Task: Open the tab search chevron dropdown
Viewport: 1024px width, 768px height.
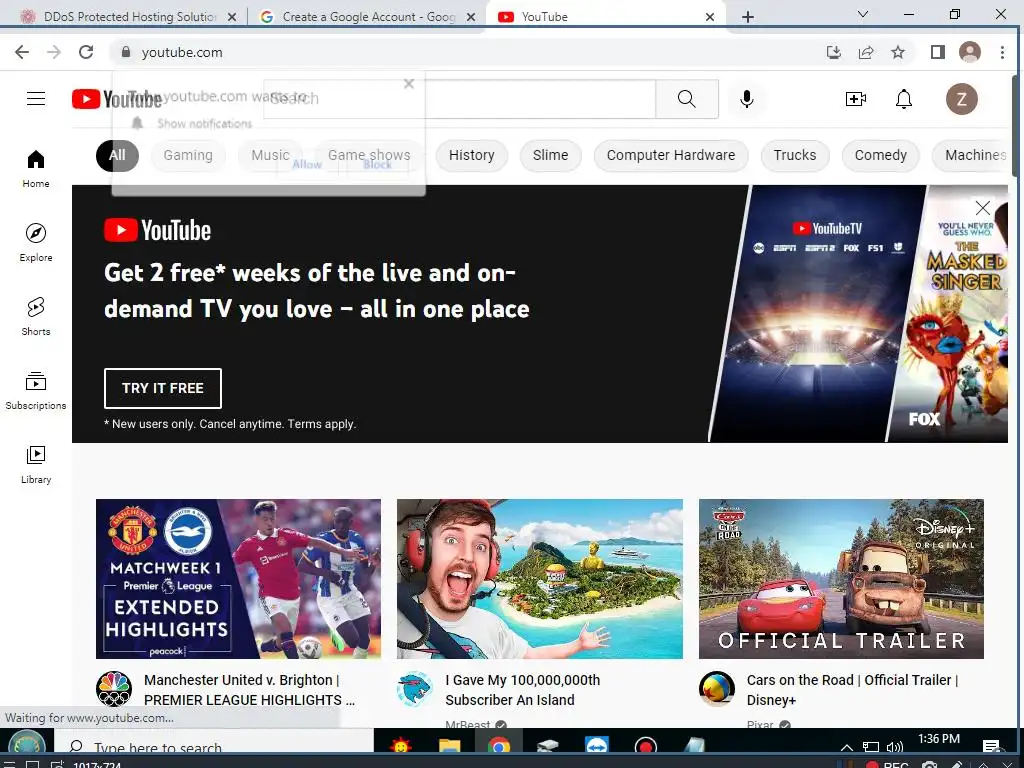Action: click(x=863, y=14)
